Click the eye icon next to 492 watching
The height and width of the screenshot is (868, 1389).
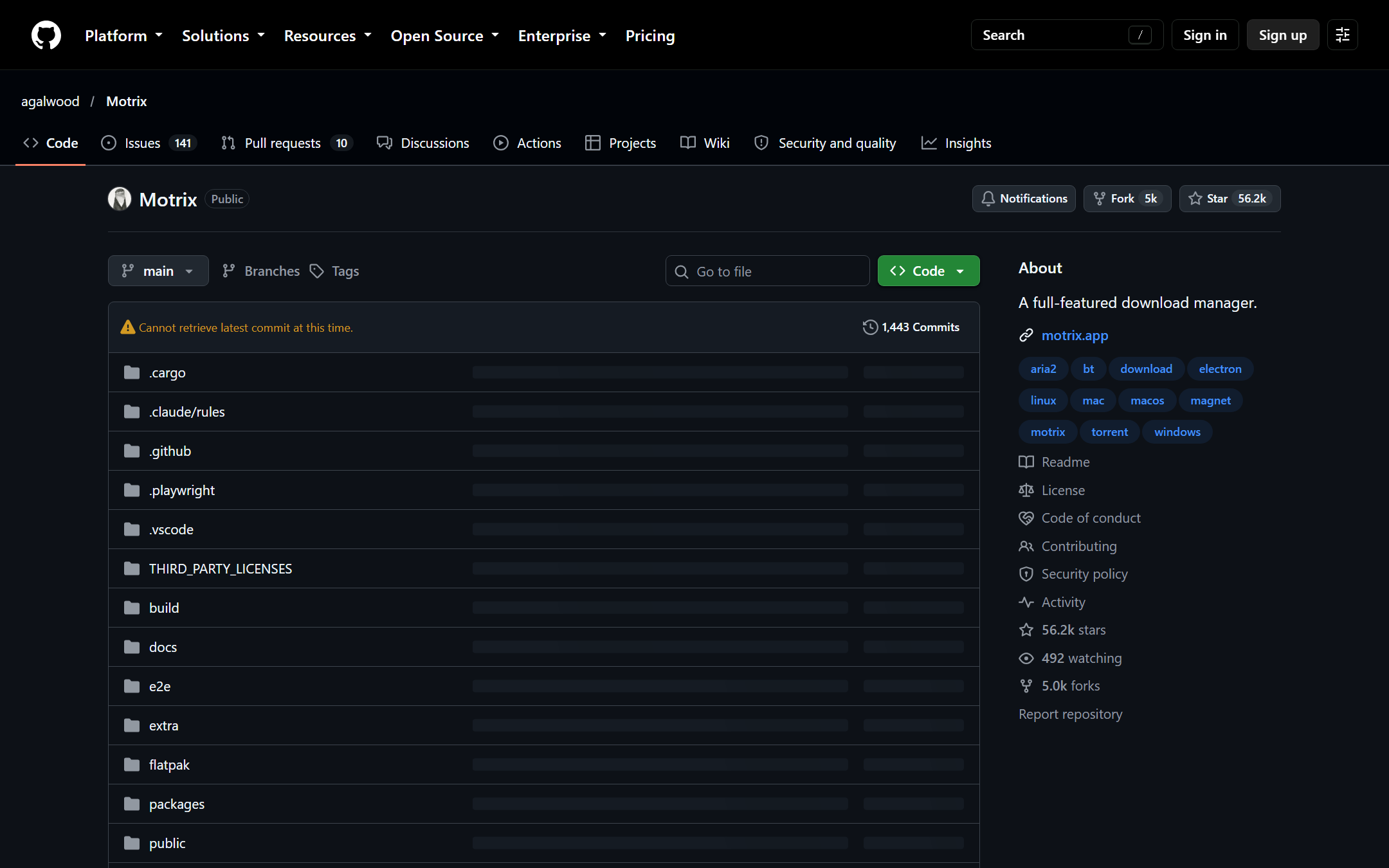tap(1026, 658)
